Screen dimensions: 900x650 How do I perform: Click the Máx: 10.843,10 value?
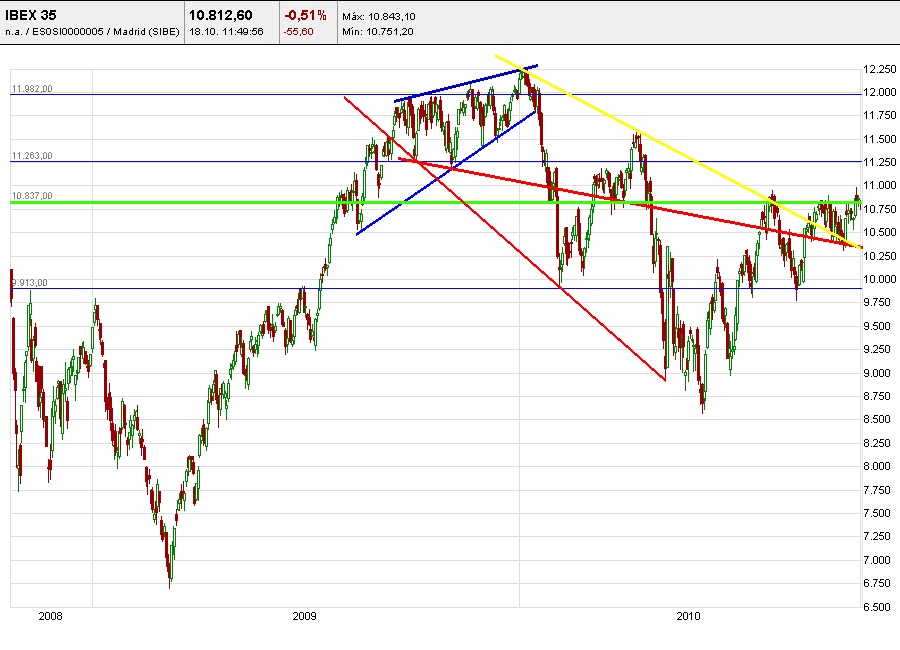[x=379, y=17]
